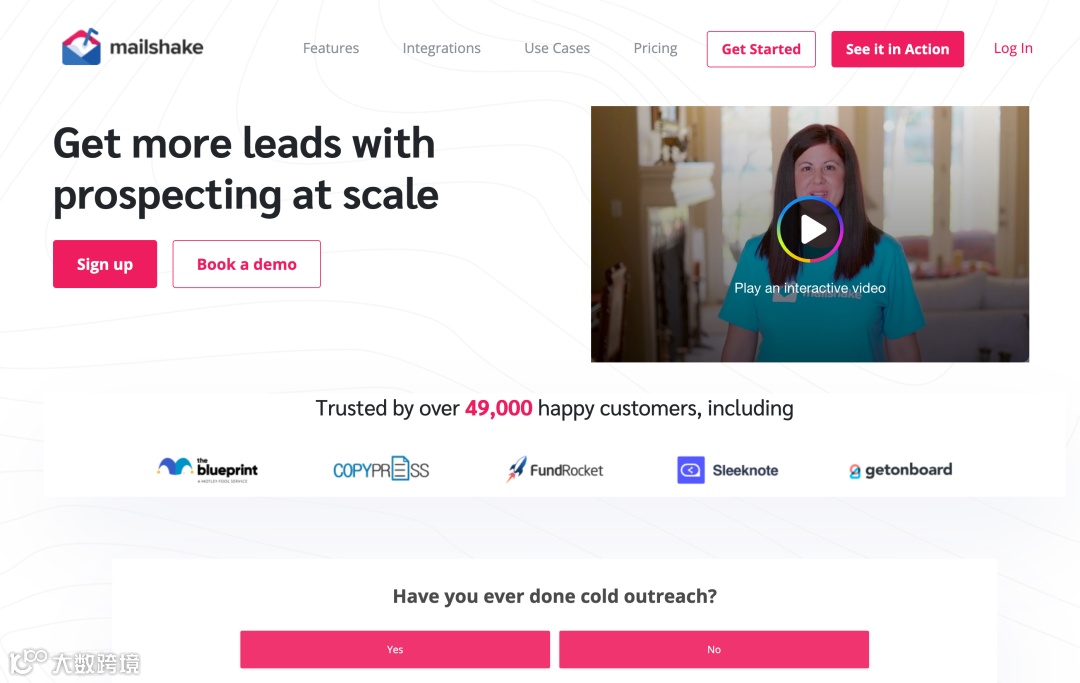Click the getonboard logo

[x=900, y=470]
